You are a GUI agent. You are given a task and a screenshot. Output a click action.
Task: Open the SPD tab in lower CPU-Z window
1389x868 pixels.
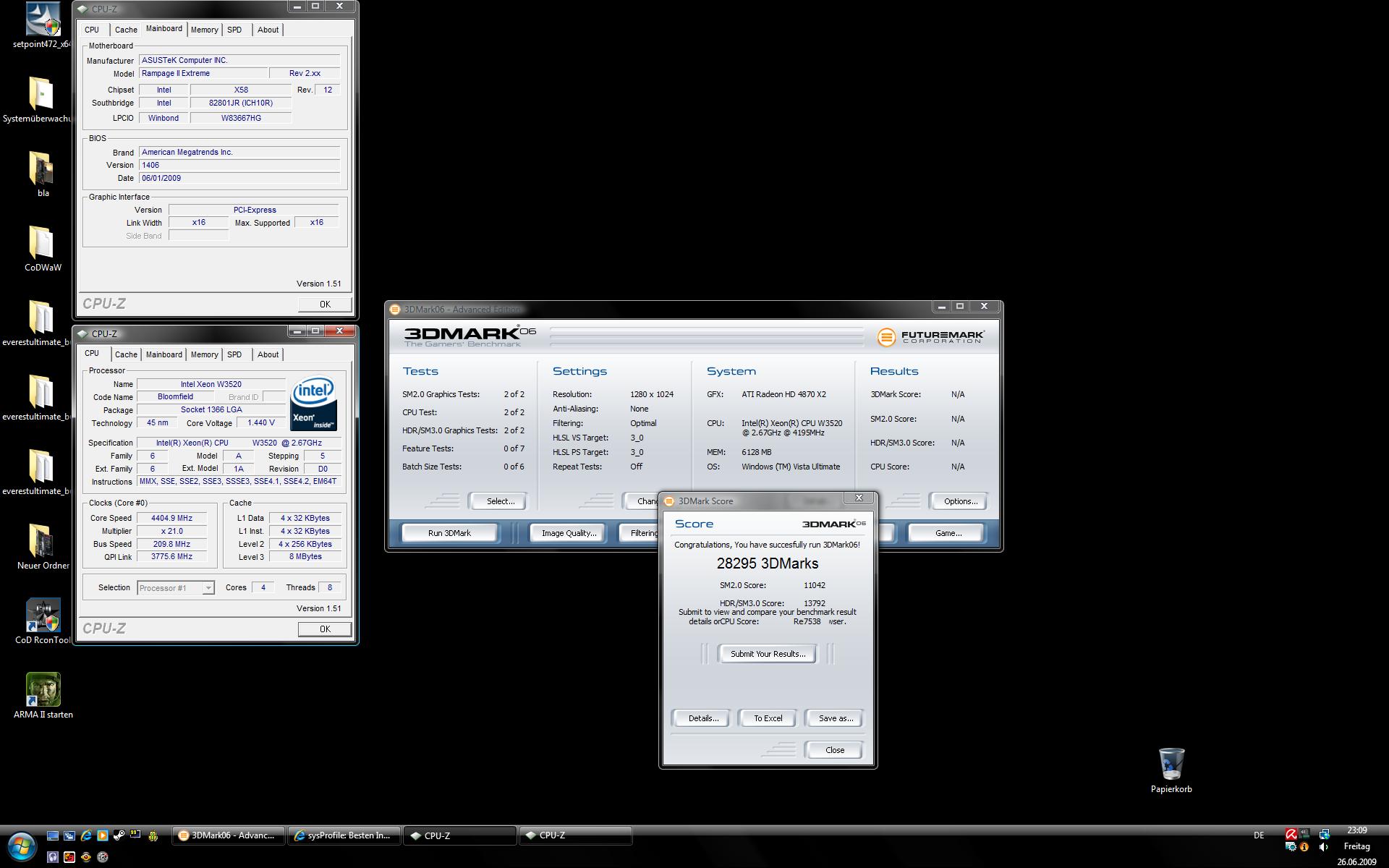coord(234,354)
